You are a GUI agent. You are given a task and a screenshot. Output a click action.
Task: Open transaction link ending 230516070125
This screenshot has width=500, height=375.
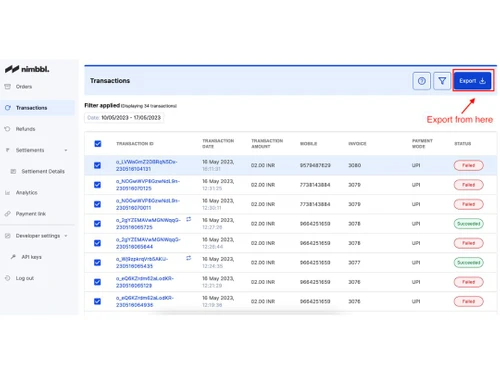(x=148, y=185)
